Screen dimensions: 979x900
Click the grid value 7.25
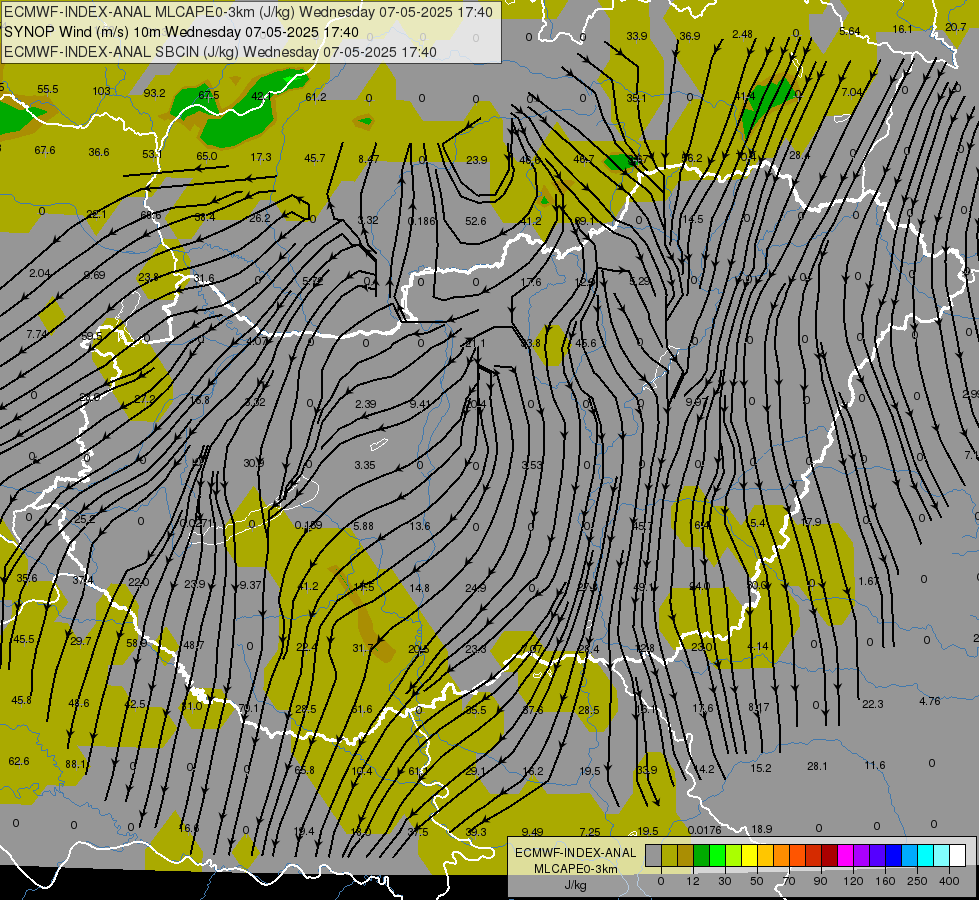tap(590, 831)
